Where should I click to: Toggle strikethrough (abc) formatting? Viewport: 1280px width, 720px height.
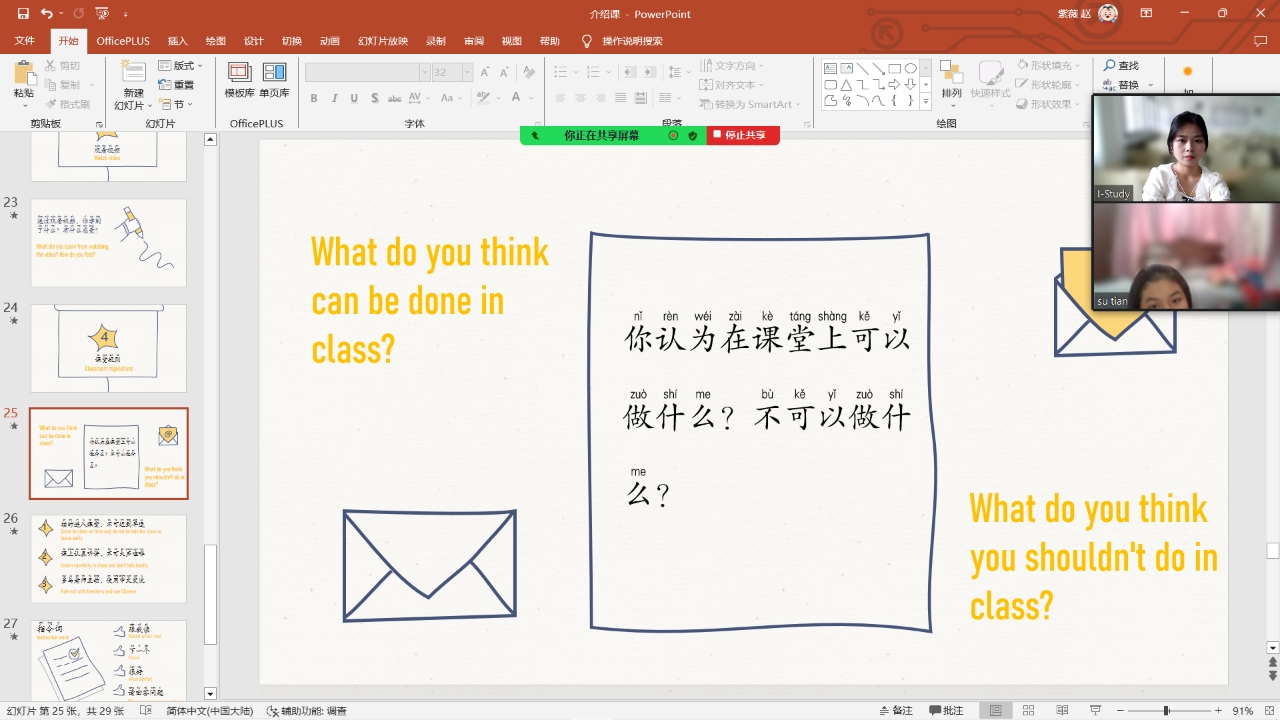pos(396,98)
